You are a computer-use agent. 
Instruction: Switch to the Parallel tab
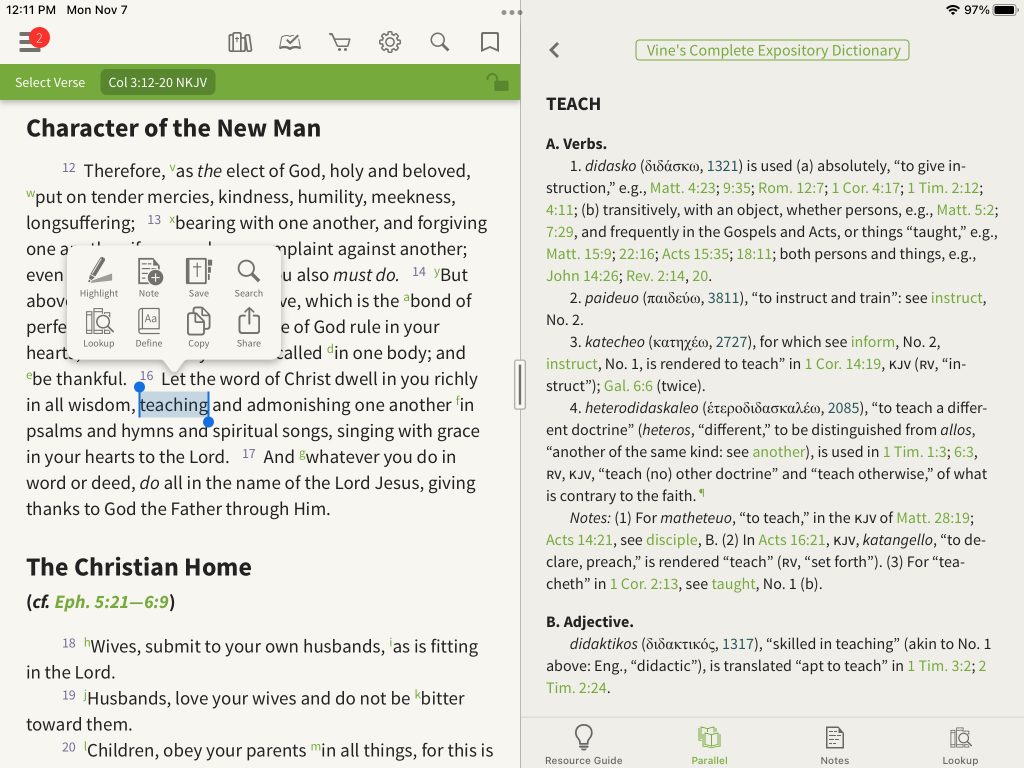[x=709, y=744]
